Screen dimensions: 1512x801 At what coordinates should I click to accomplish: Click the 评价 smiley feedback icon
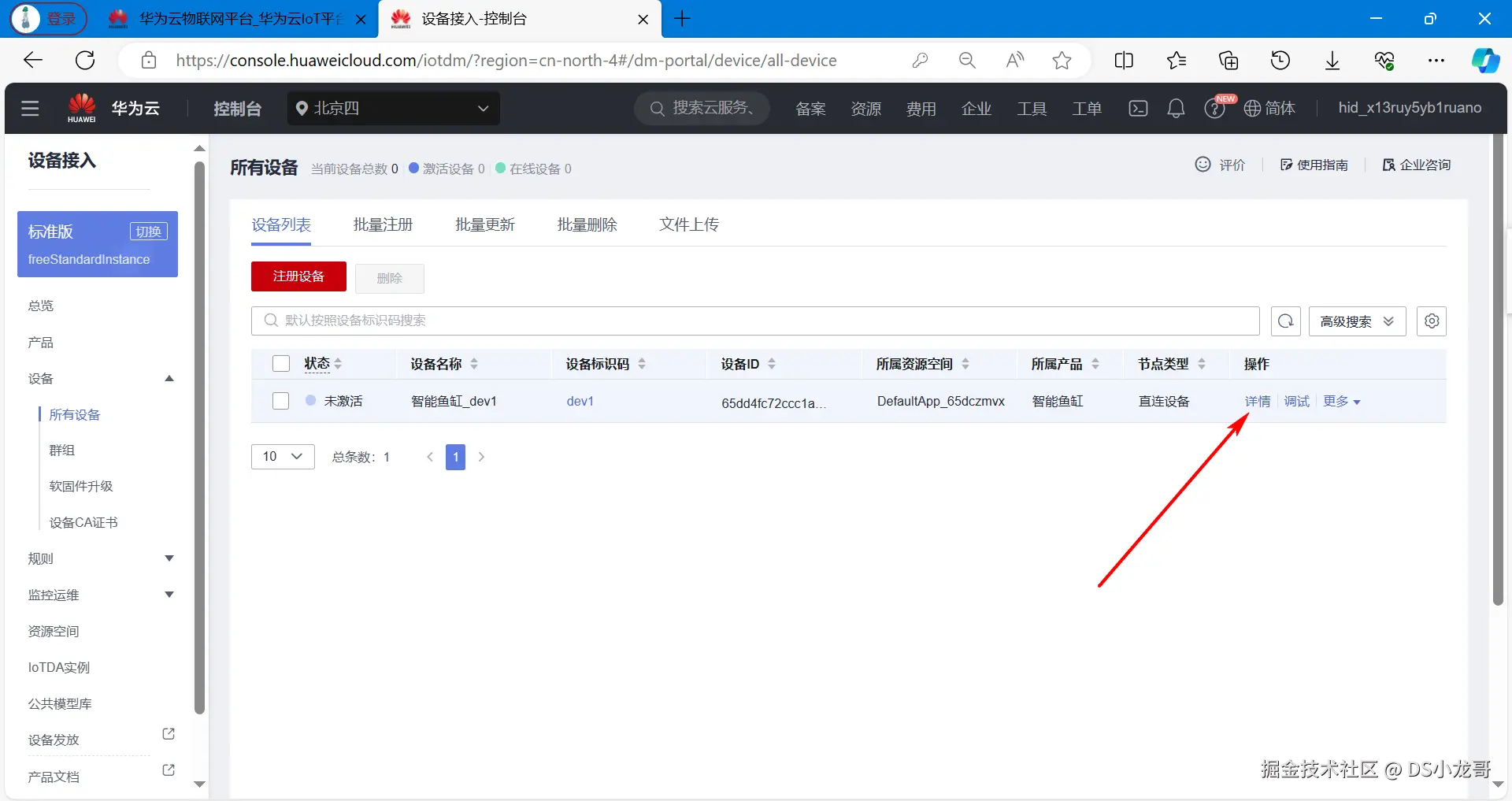1203,165
